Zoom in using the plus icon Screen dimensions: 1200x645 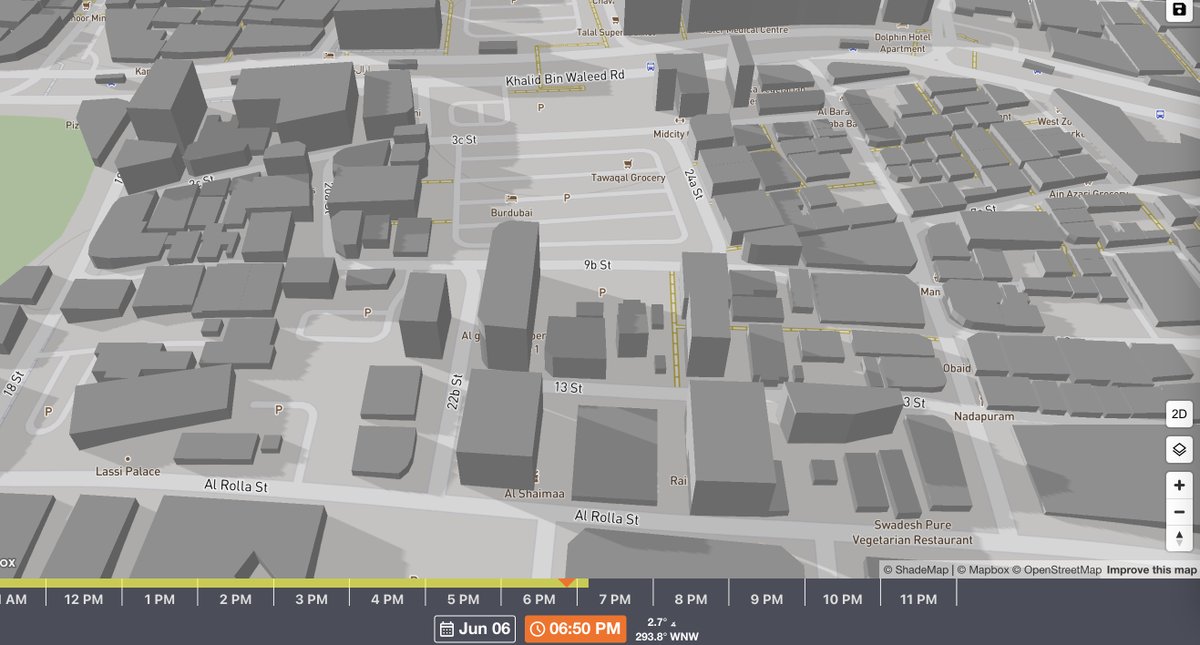[1178, 484]
